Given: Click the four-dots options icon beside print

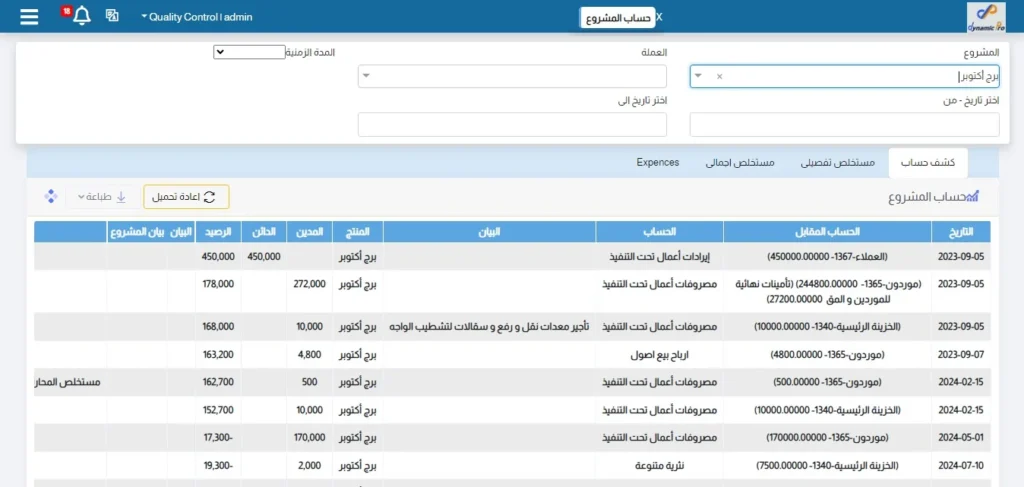Looking at the screenshot, I should (51, 197).
